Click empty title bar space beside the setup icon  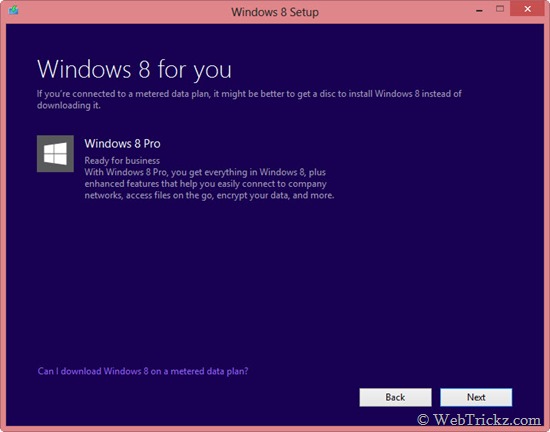click(123, 11)
